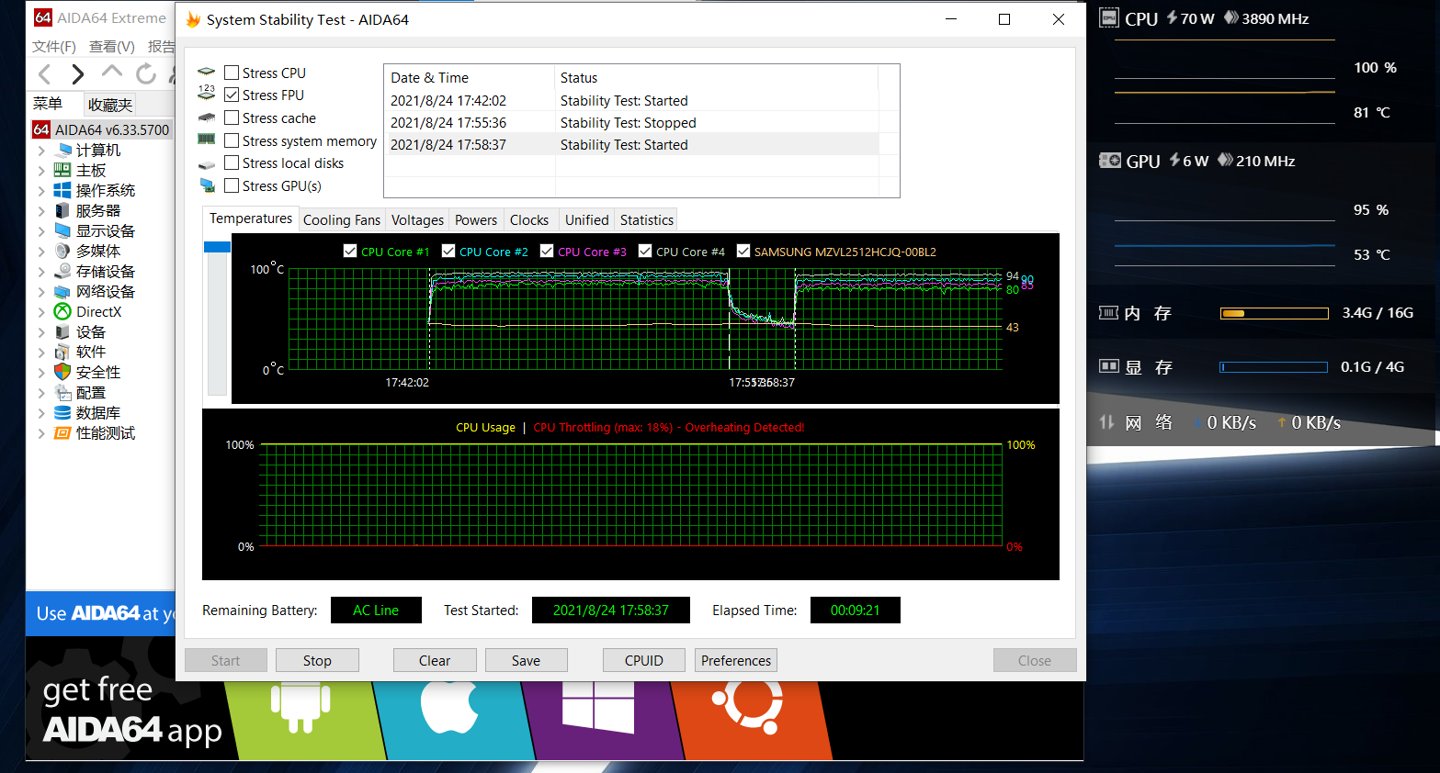The height and width of the screenshot is (773, 1440).
Task: Click the 多媒体 speaker icon in the tree
Action: point(63,251)
